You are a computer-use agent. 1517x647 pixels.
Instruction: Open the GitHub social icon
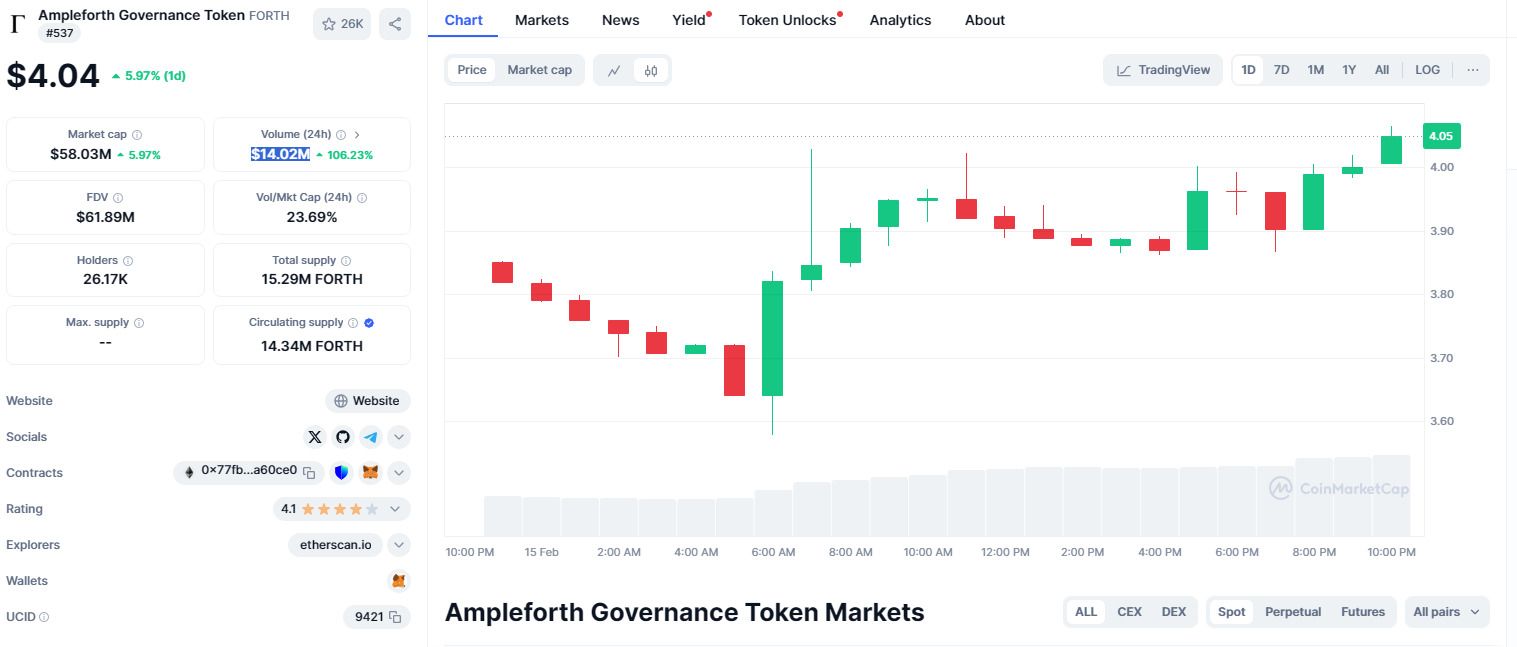pyautogui.click(x=343, y=437)
